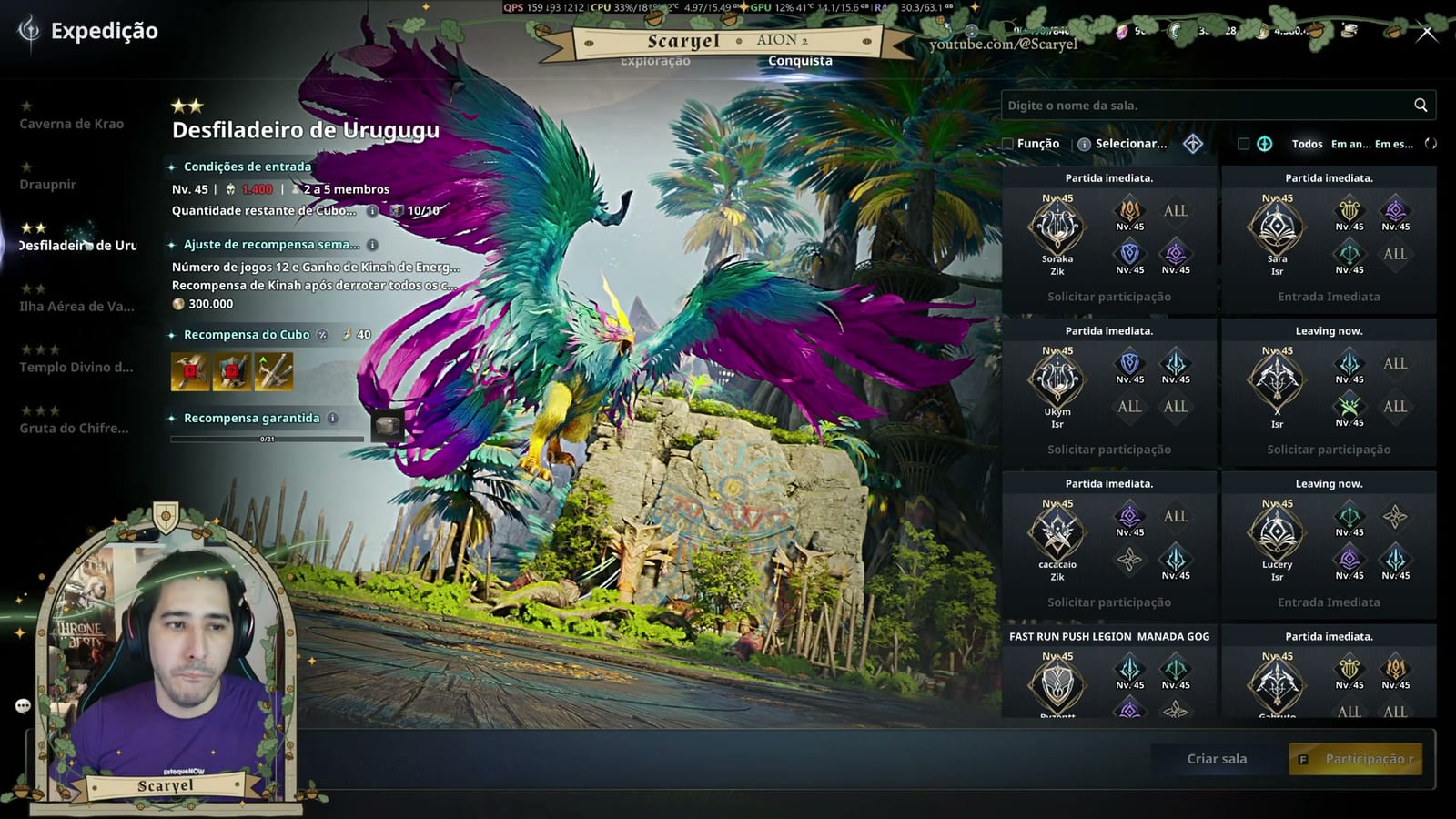Select Templo Divino d... dungeon
This screenshot has width=1456, height=819.
76,368
